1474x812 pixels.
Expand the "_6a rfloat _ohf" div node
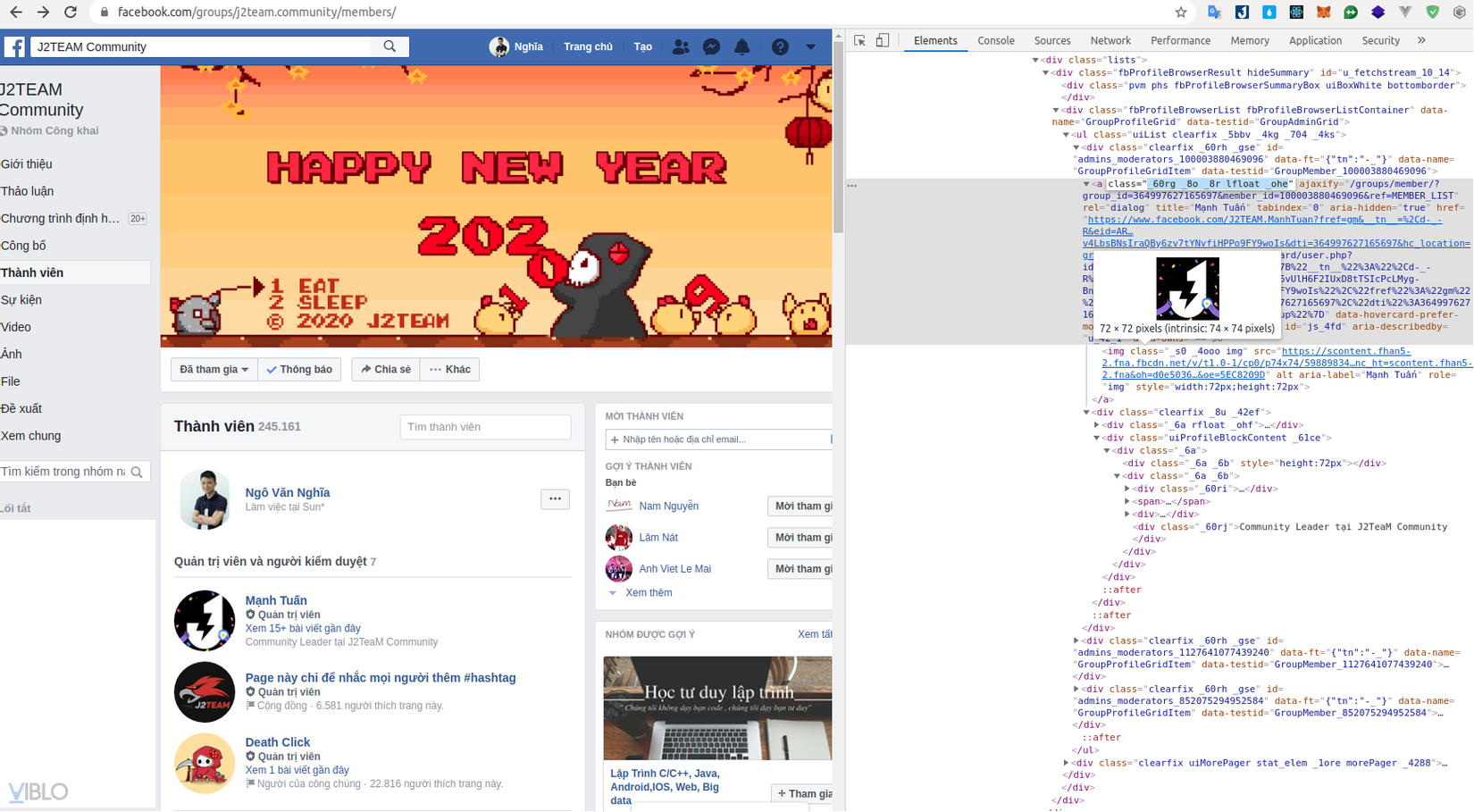click(1097, 425)
